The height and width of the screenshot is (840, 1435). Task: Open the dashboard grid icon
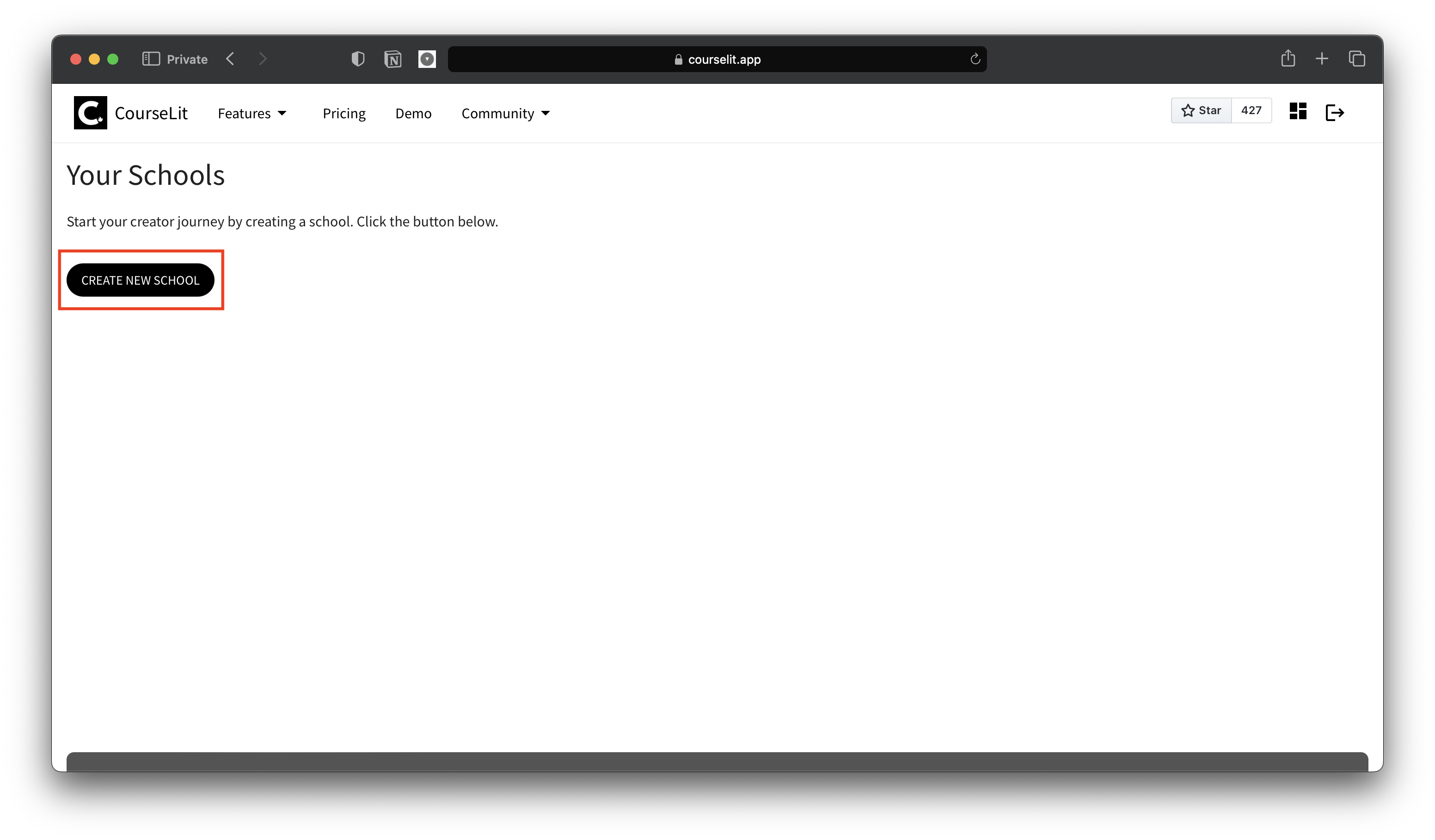(x=1297, y=111)
